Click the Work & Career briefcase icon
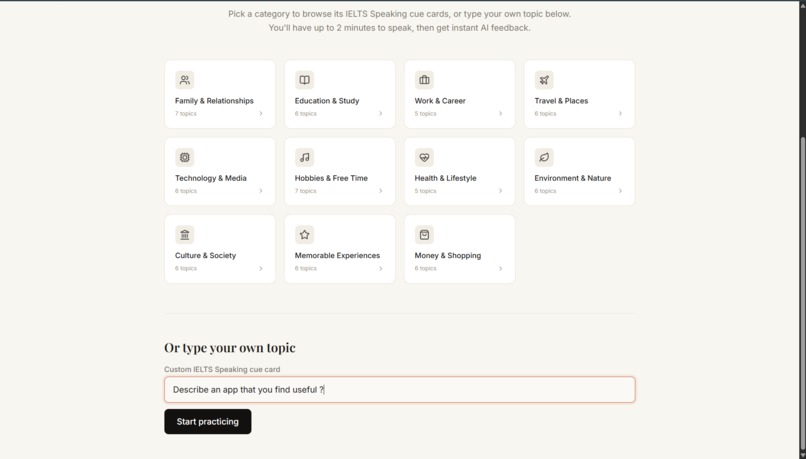Image resolution: width=806 pixels, height=459 pixels. pyautogui.click(x=424, y=80)
